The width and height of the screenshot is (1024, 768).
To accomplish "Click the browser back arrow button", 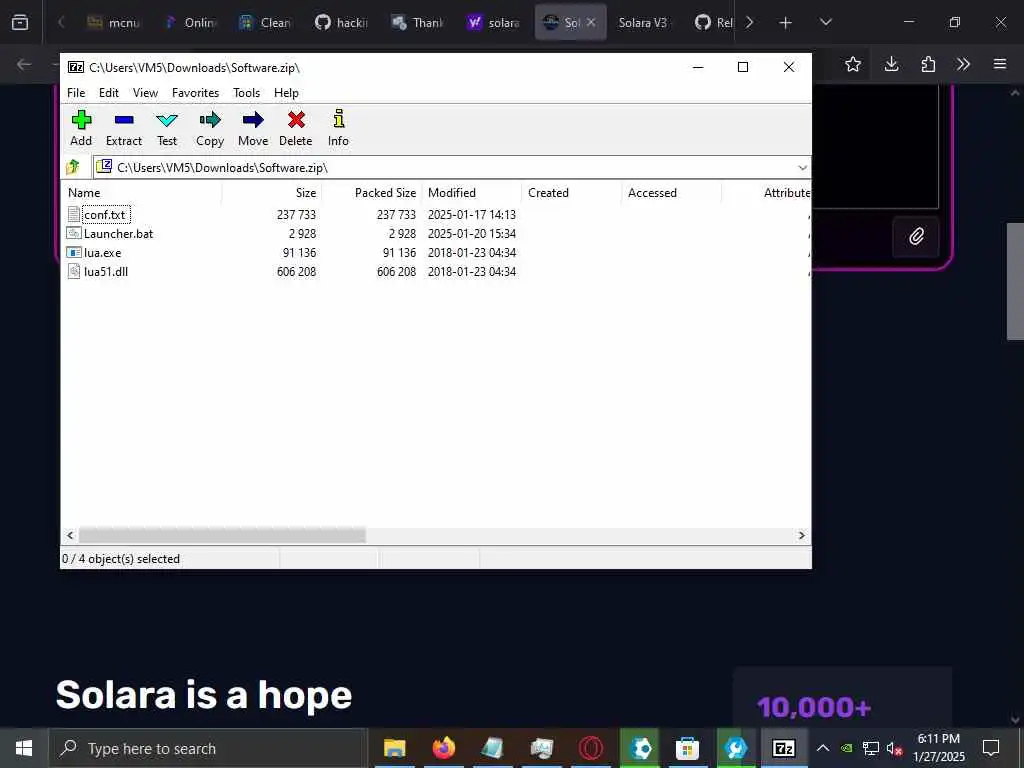I will pyautogui.click(x=24, y=64).
